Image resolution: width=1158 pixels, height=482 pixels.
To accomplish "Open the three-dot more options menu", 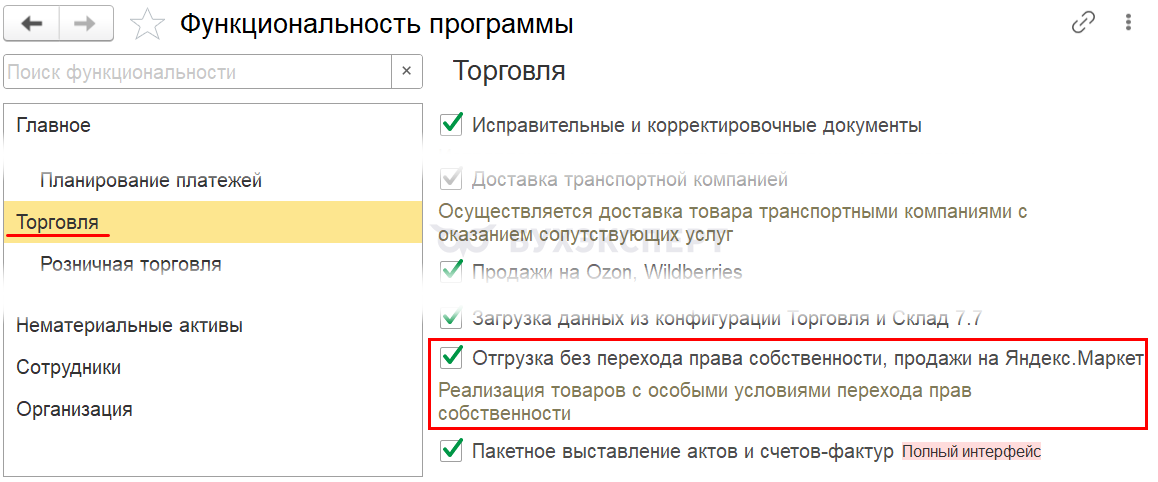I will coord(1129,23).
